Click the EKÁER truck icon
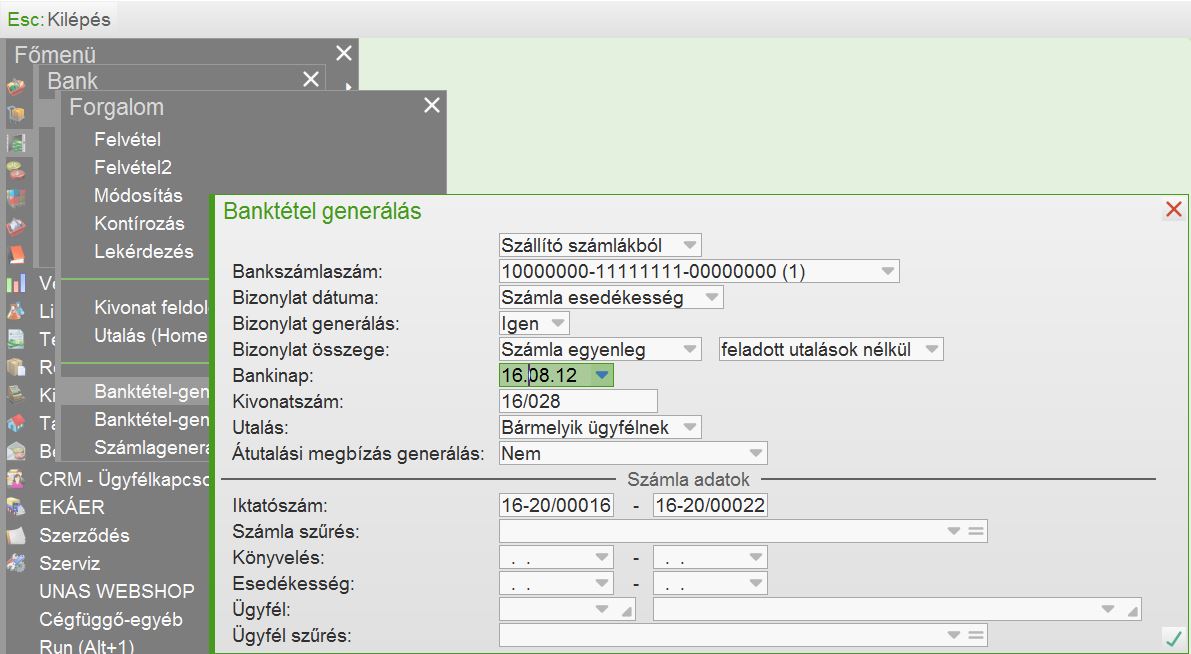Screen dimensions: 1191x654 click(16, 507)
